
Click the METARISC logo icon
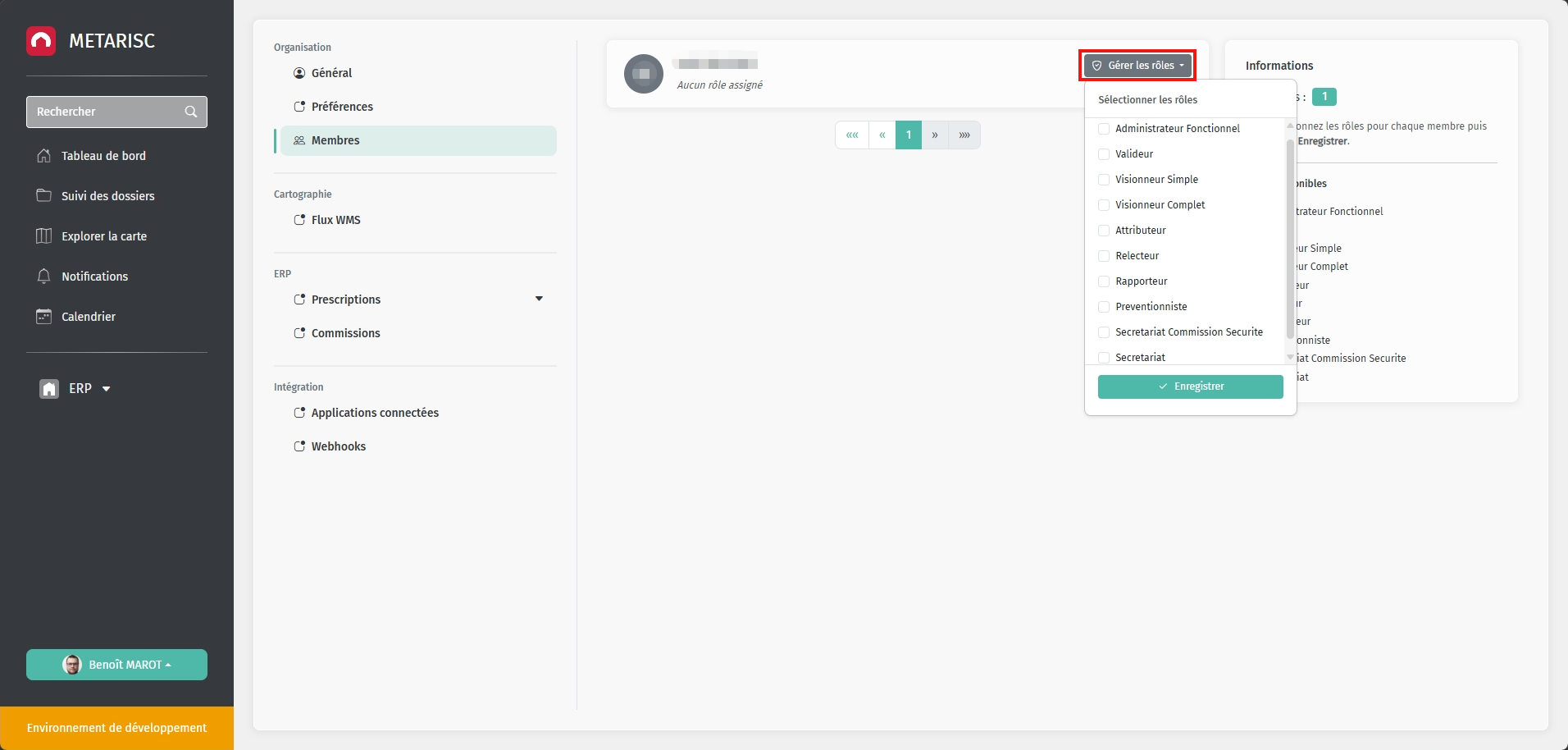[41, 41]
